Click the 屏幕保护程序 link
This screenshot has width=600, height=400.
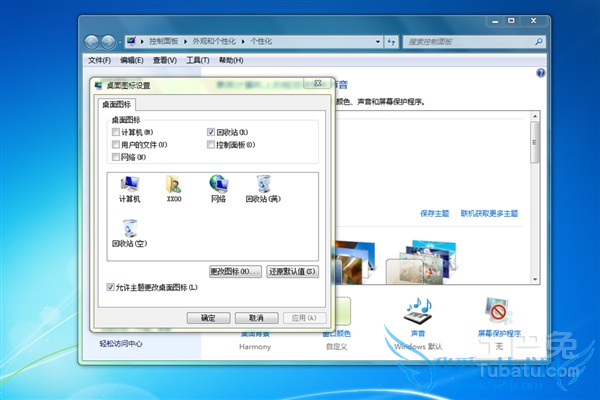click(x=499, y=333)
